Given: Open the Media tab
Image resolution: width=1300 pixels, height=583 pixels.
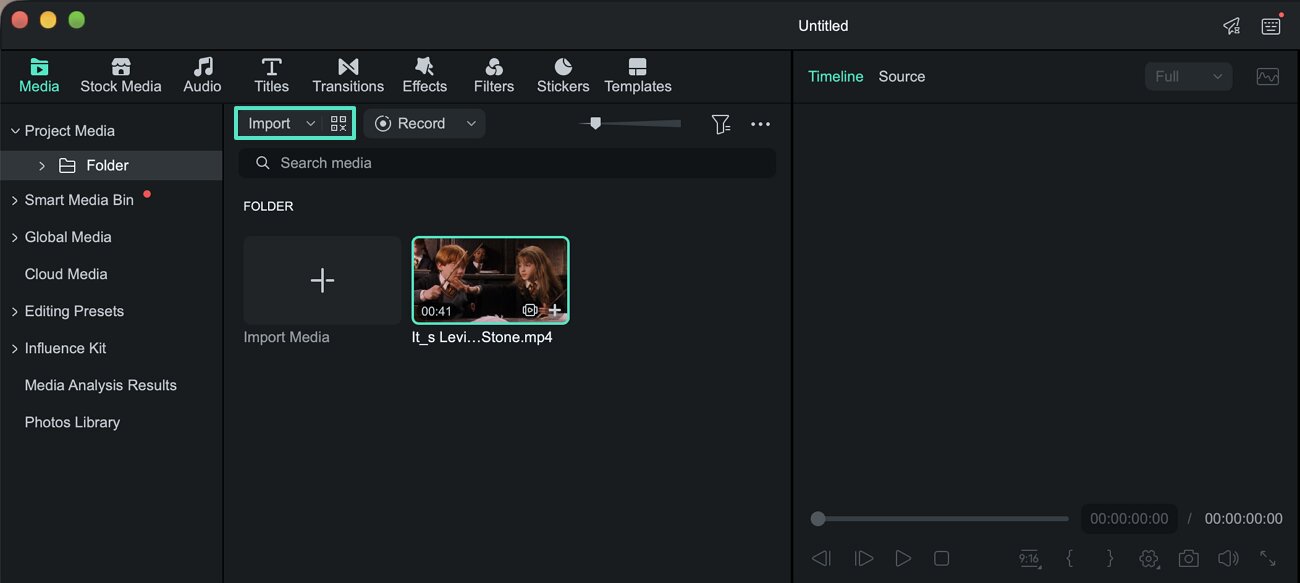Looking at the screenshot, I should point(39,76).
